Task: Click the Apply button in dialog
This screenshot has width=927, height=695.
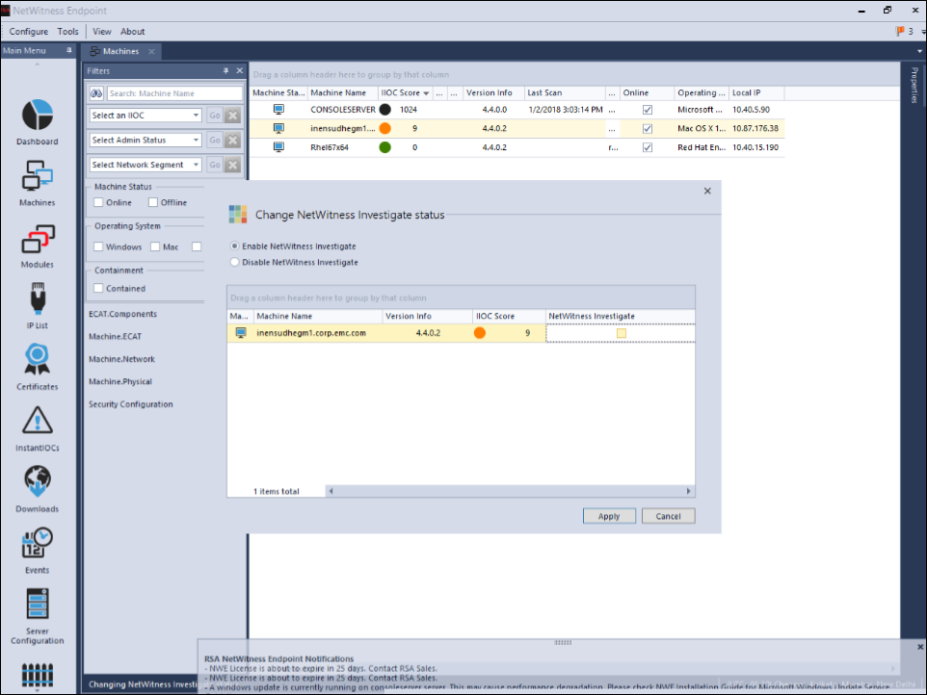Action: point(609,516)
